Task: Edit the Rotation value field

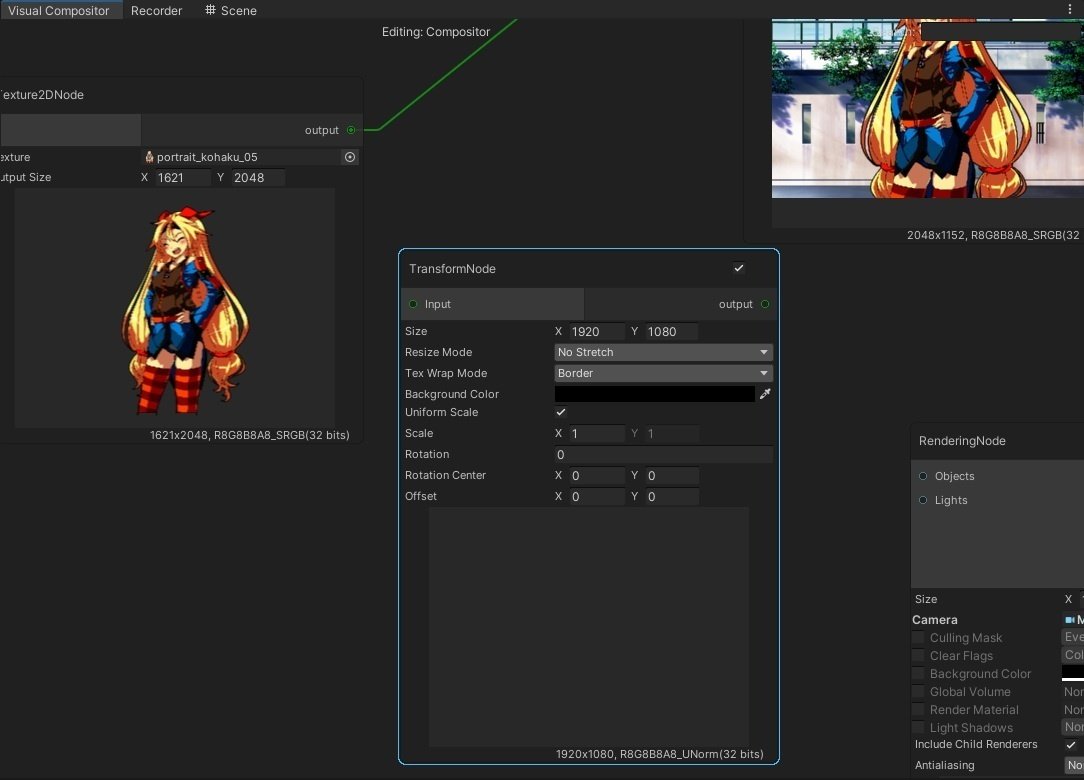Action: 663,454
